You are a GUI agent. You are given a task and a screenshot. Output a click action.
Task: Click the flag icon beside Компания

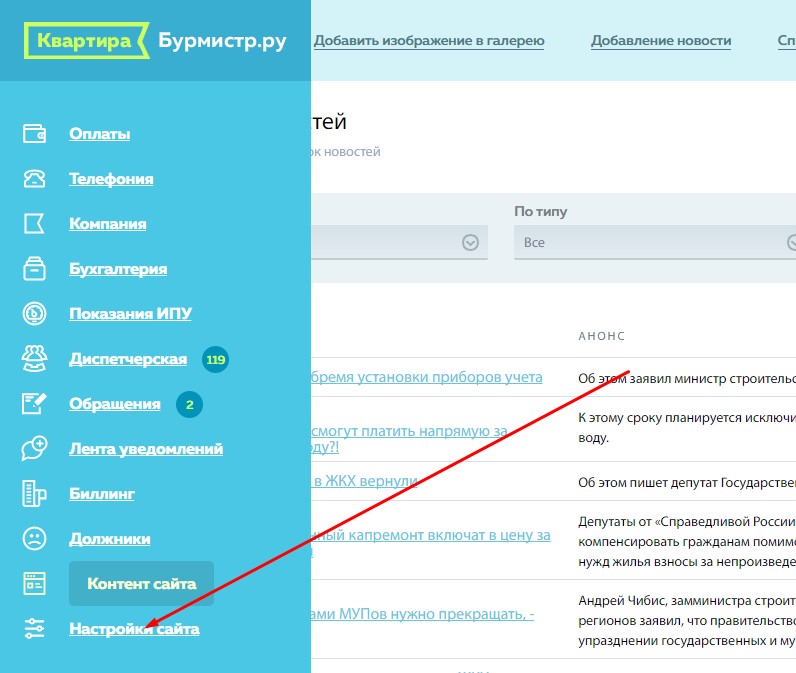(x=34, y=223)
